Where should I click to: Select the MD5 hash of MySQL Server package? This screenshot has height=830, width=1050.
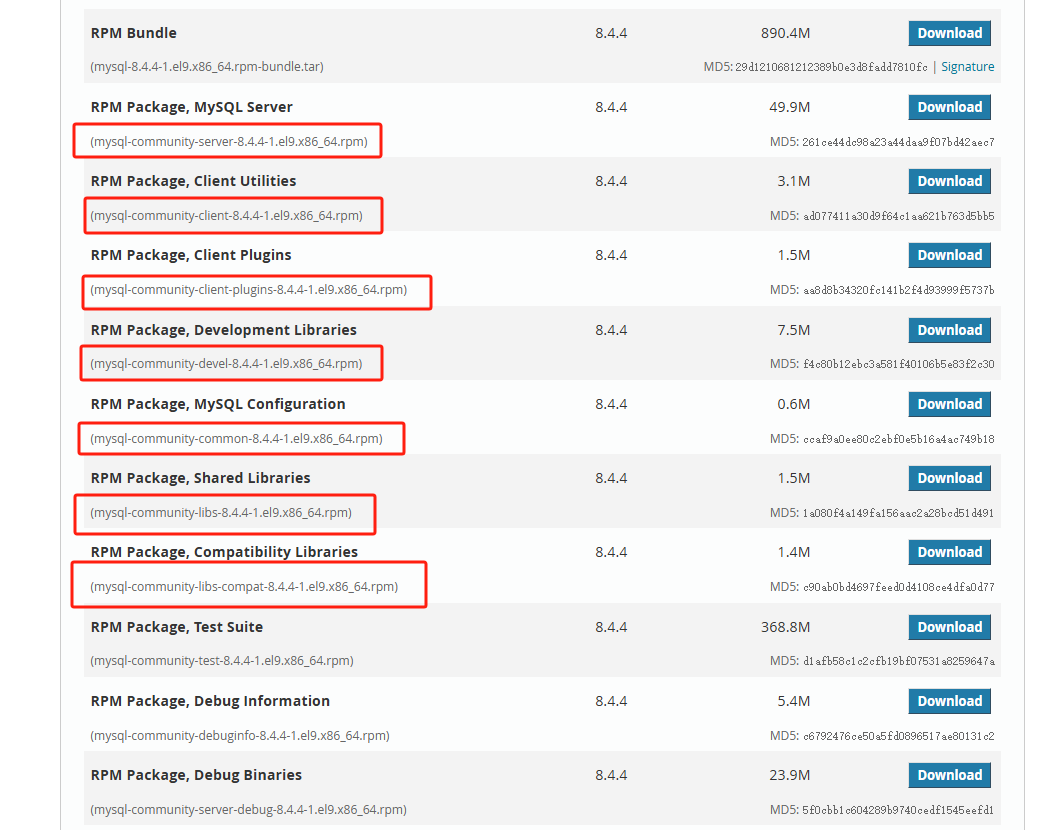click(x=898, y=142)
